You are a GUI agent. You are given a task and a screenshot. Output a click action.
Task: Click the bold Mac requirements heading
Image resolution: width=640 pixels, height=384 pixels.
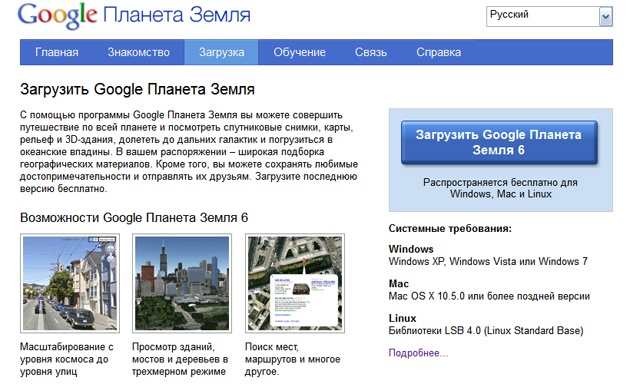[398, 284]
